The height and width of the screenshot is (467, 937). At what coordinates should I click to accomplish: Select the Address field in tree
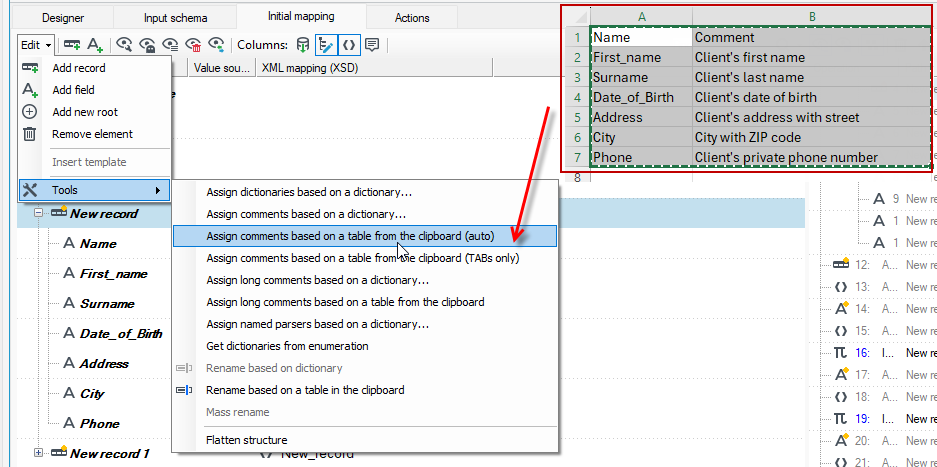[x=104, y=364]
